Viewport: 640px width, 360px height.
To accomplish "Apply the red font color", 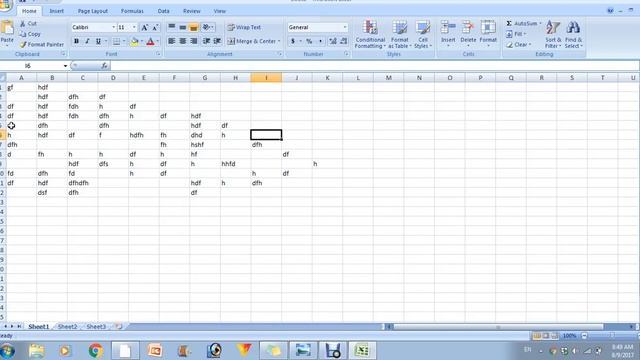I will tap(150, 41).
